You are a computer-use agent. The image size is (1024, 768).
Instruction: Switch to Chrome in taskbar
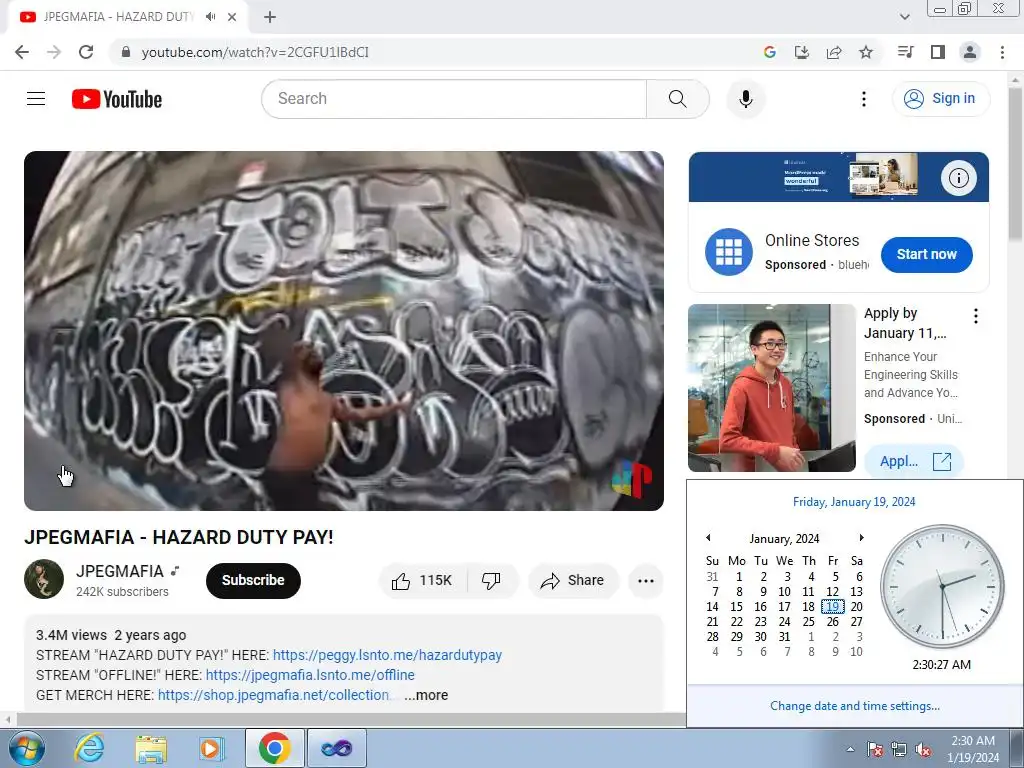pyautogui.click(x=274, y=748)
